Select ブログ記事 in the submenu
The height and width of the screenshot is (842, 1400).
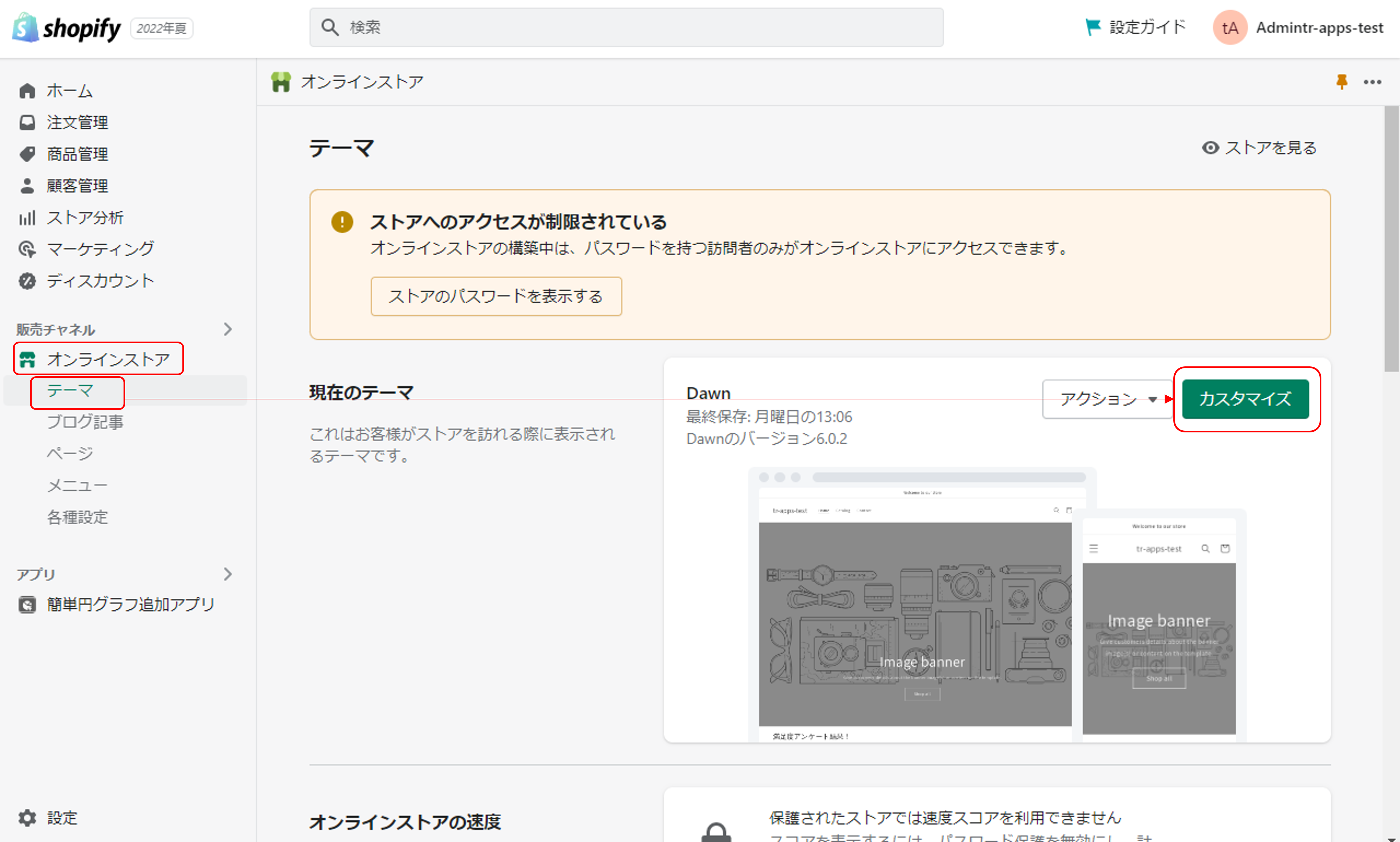pos(85,422)
